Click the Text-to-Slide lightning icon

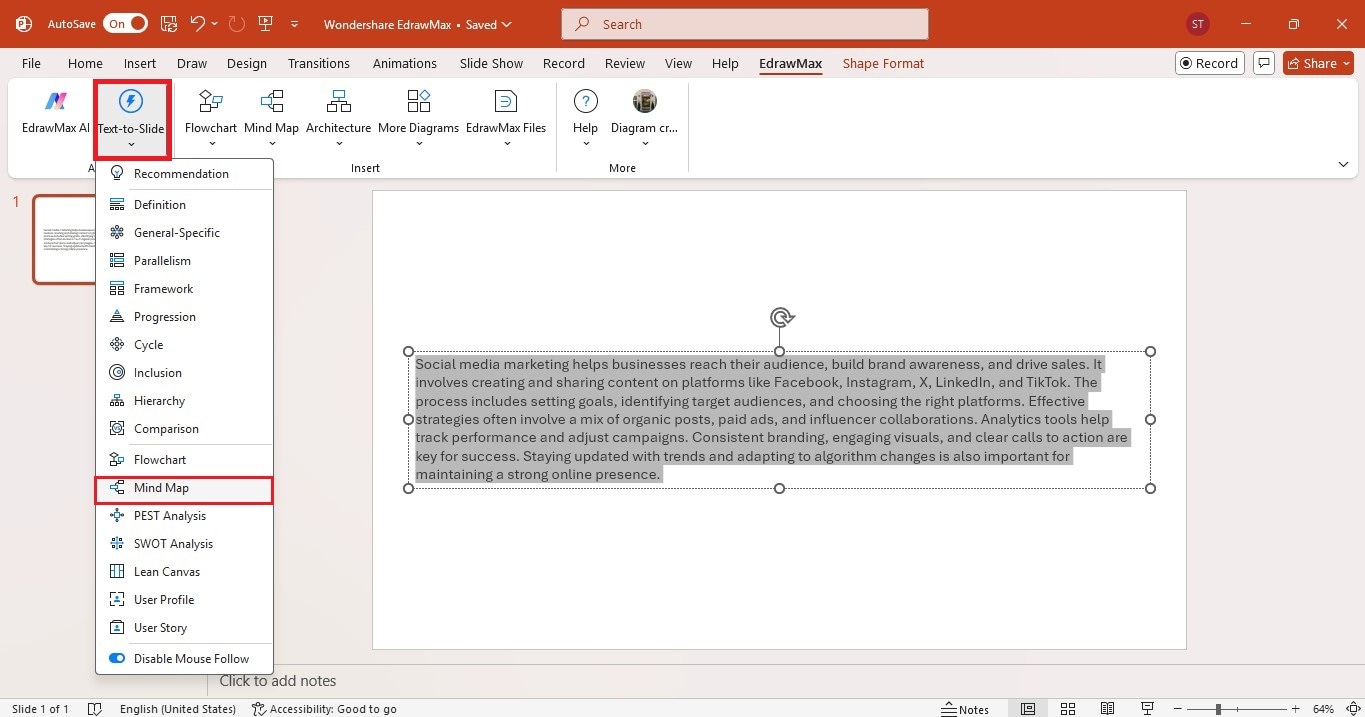point(131,101)
